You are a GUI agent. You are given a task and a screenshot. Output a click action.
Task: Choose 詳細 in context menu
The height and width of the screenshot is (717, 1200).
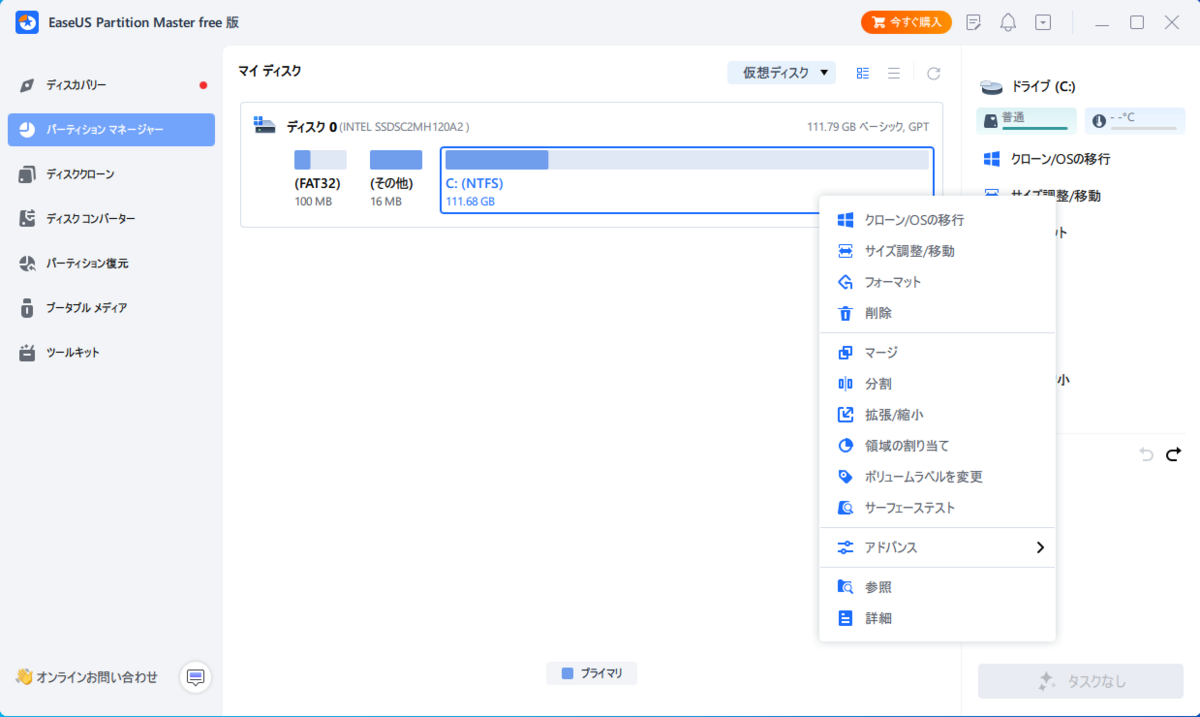937,619
